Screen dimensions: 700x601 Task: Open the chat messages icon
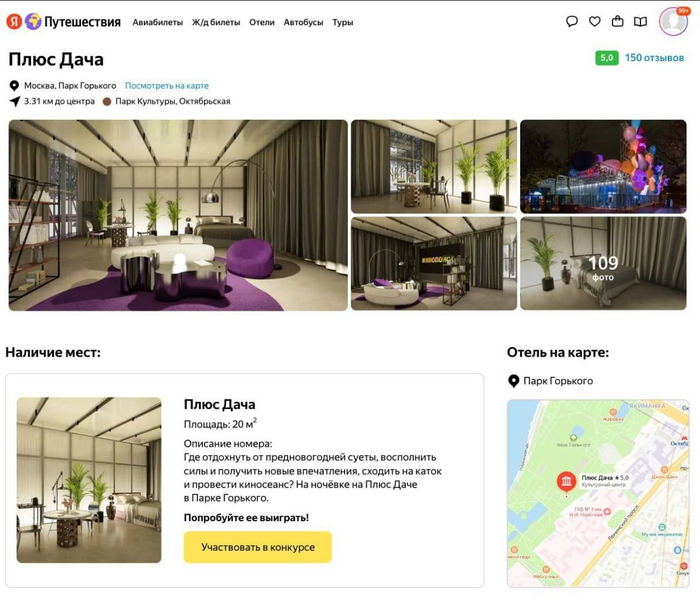tap(571, 21)
